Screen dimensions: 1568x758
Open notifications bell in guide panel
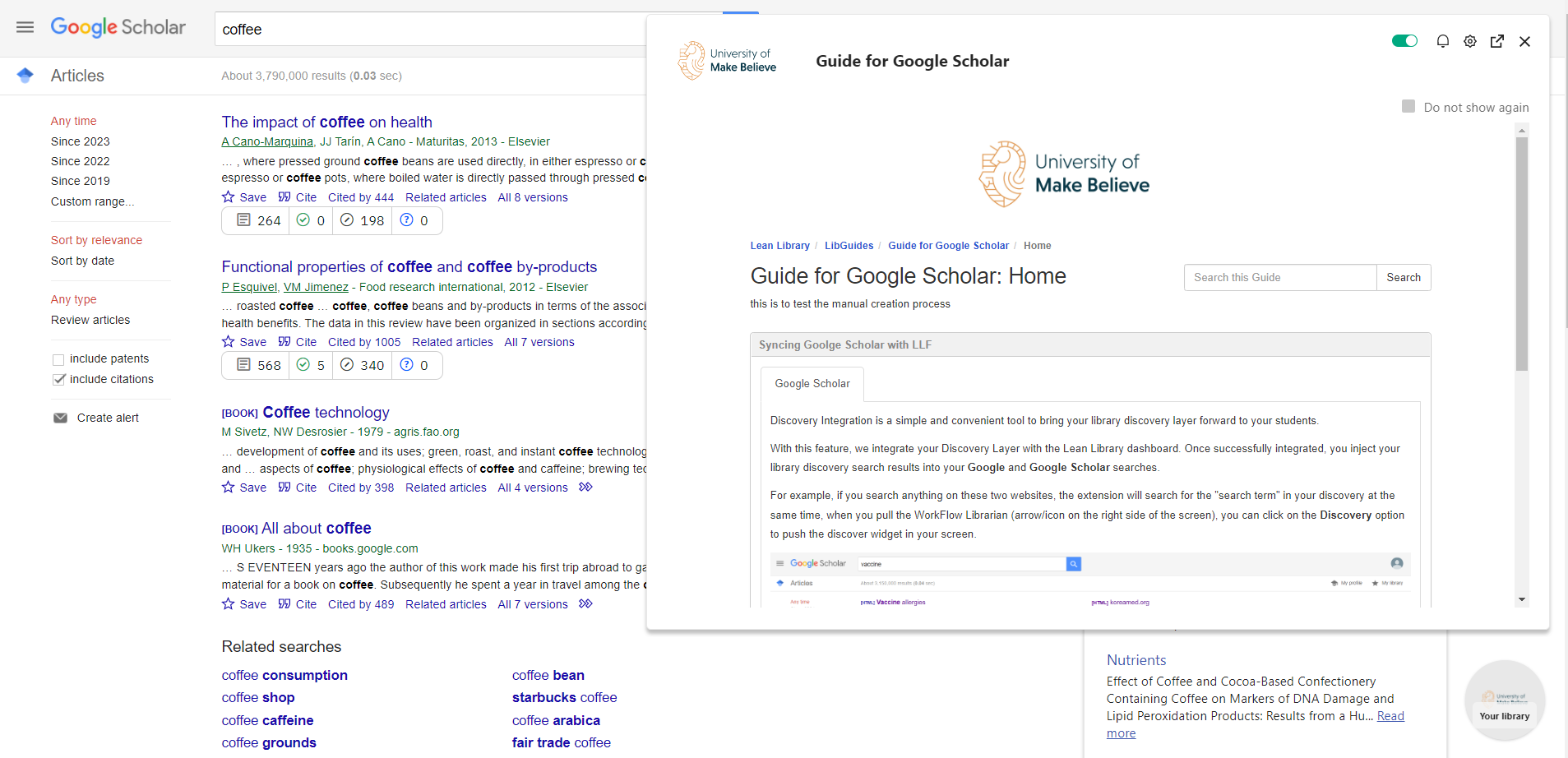click(1442, 41)
